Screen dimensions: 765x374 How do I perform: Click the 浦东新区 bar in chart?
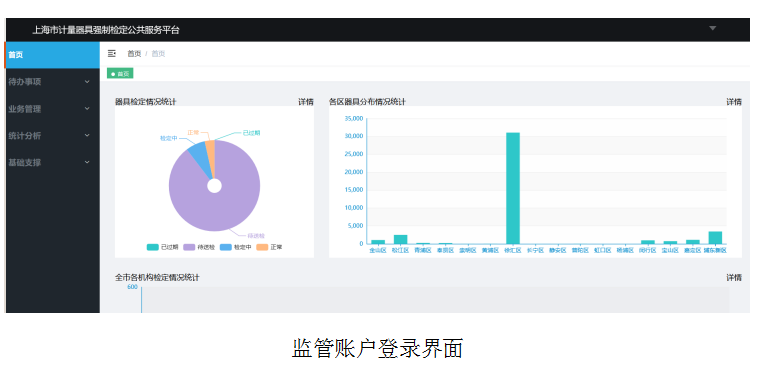(x=715, y=237)
